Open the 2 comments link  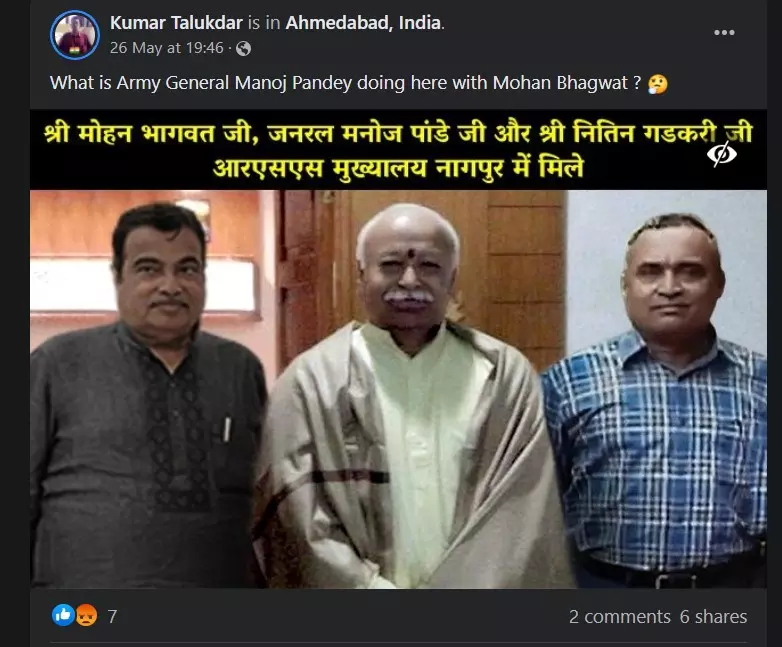click(x=619, y=617)
